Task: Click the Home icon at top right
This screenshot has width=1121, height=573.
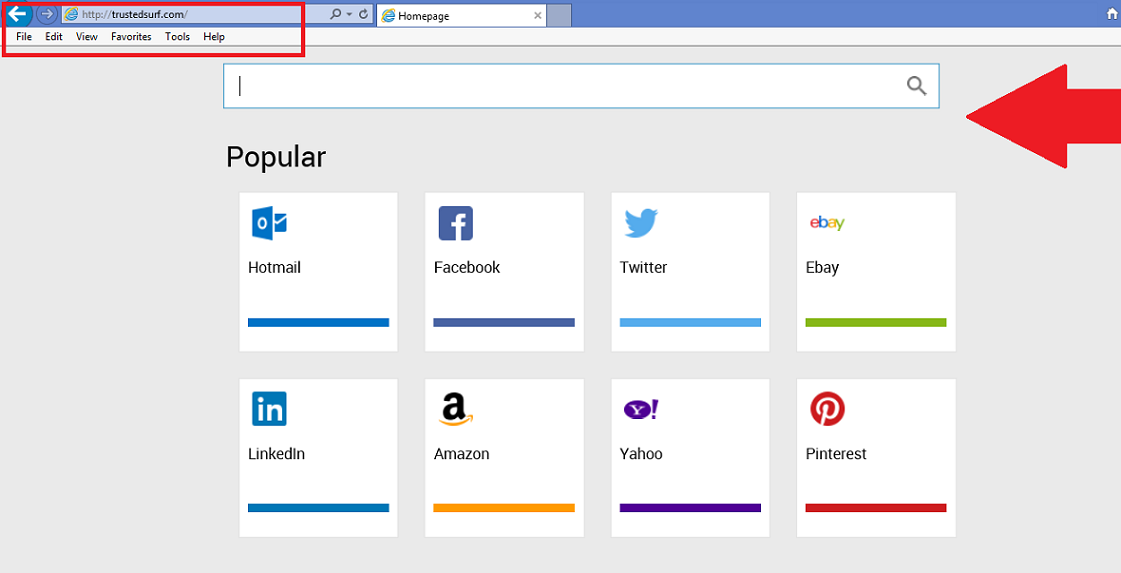Action: [x=1111, y=15]
